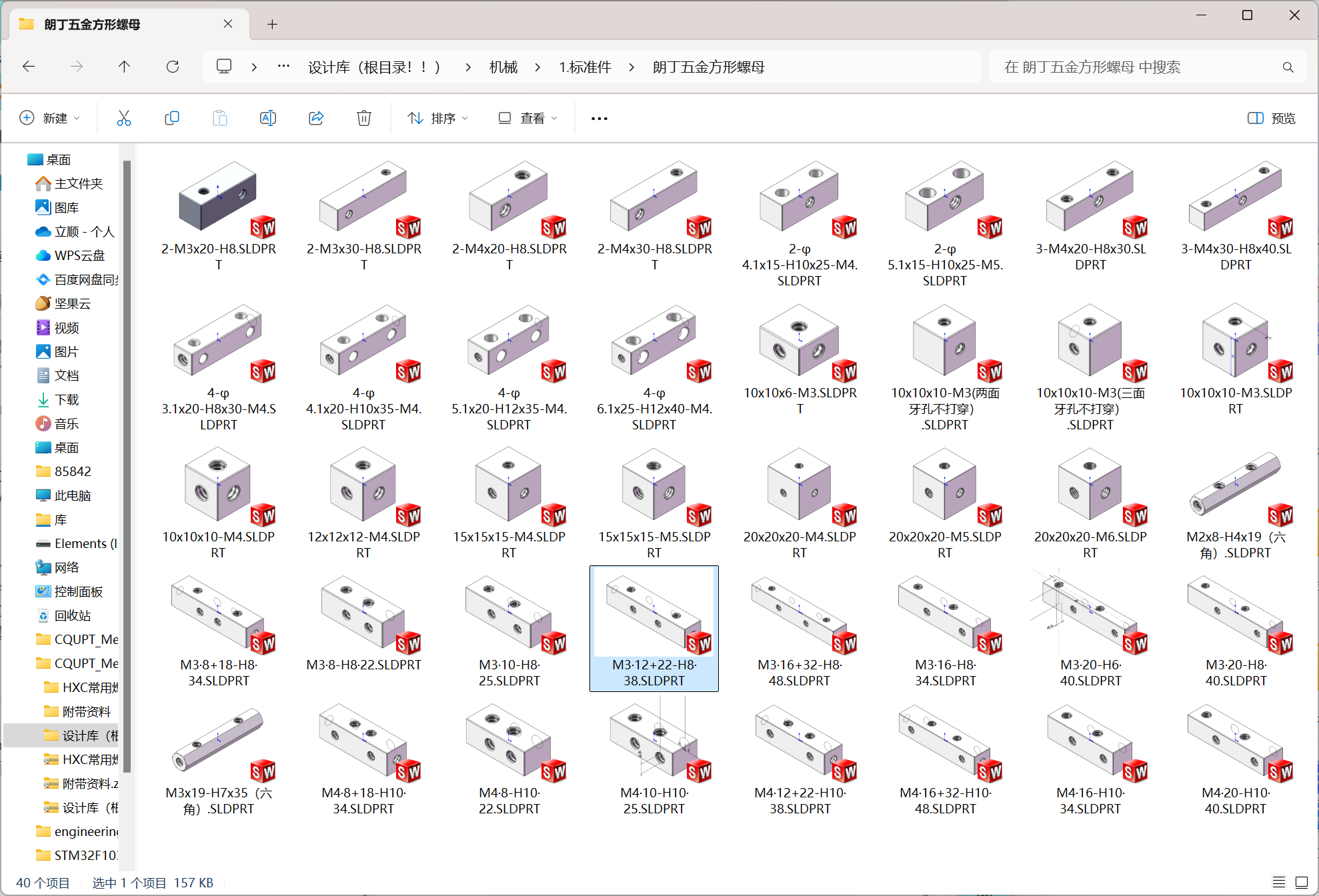Expand chevron after 设计库 breadcrumb

tap(468, 67)
